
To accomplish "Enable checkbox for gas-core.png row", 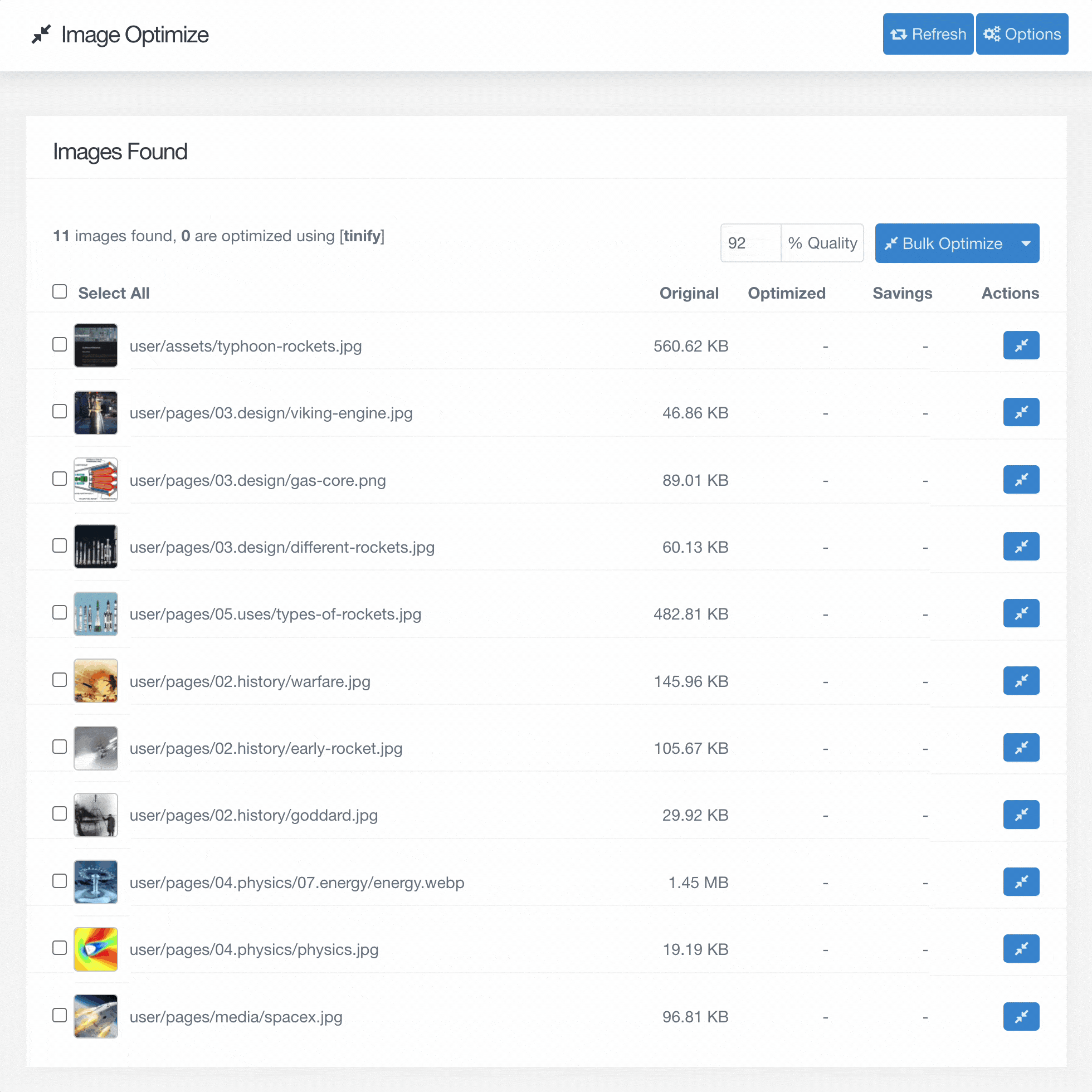I will 59,479.
